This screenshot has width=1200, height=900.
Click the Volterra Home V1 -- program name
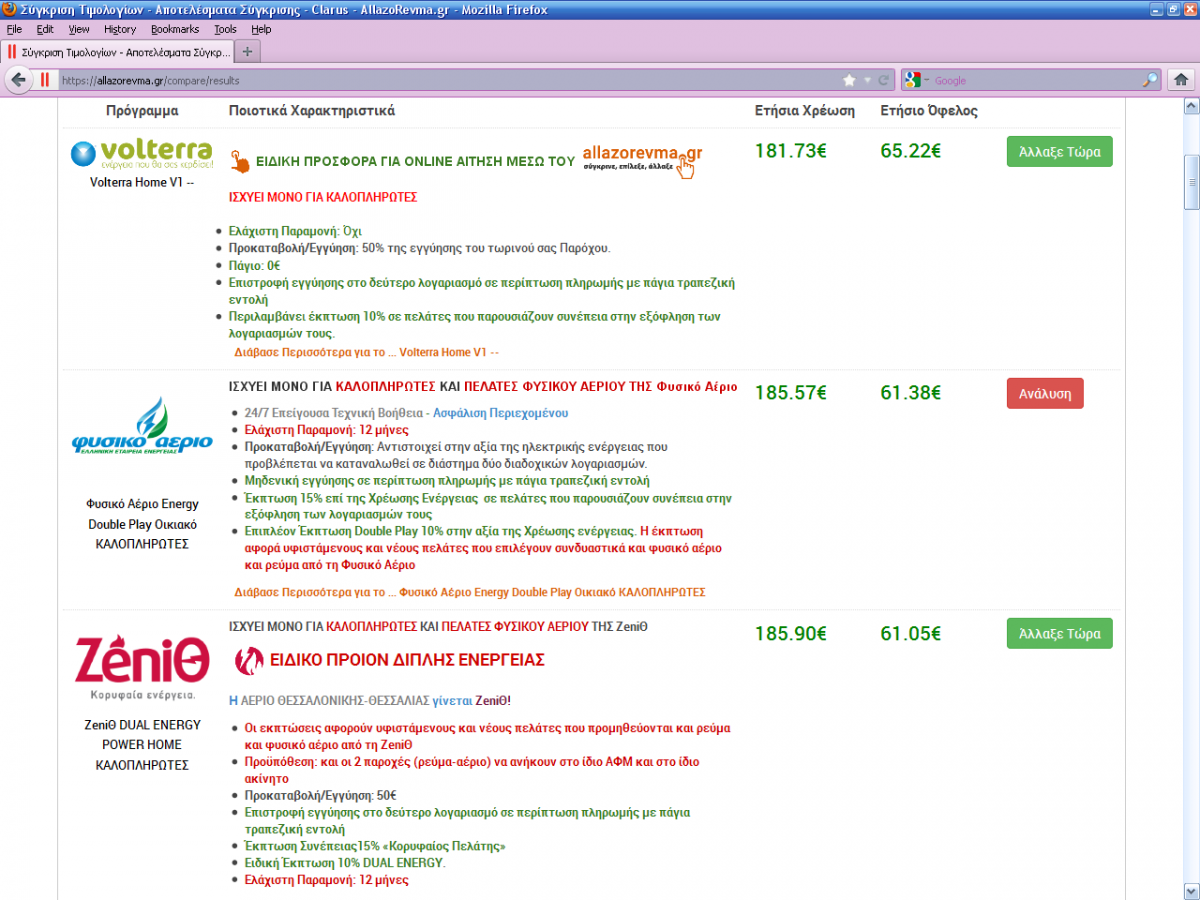(x=142, y=183)
